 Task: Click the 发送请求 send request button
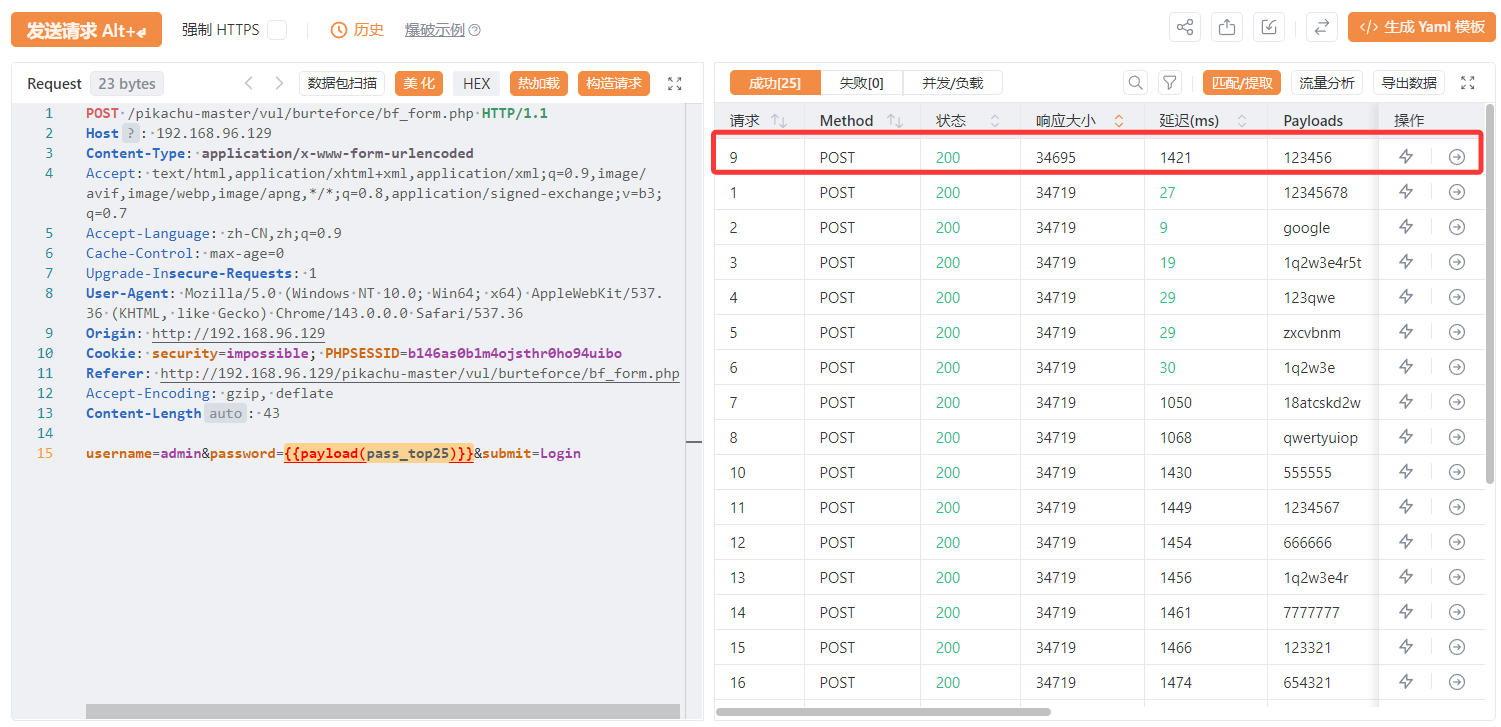tap(86, 30)
